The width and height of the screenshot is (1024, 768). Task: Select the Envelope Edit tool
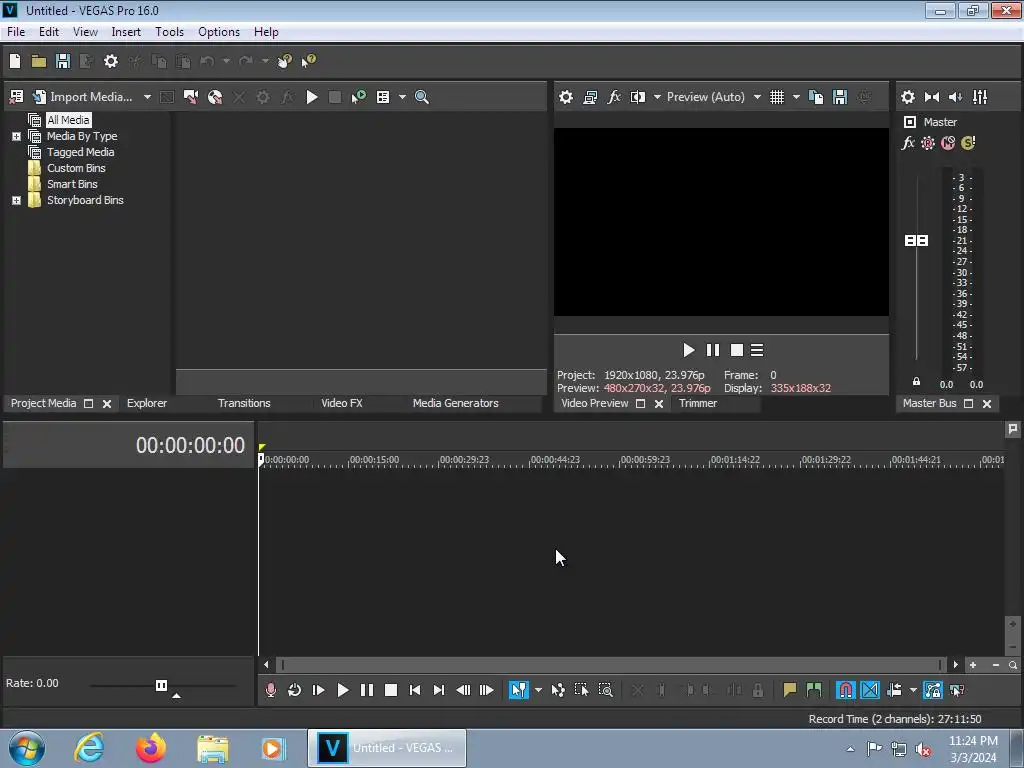[558, 690]
